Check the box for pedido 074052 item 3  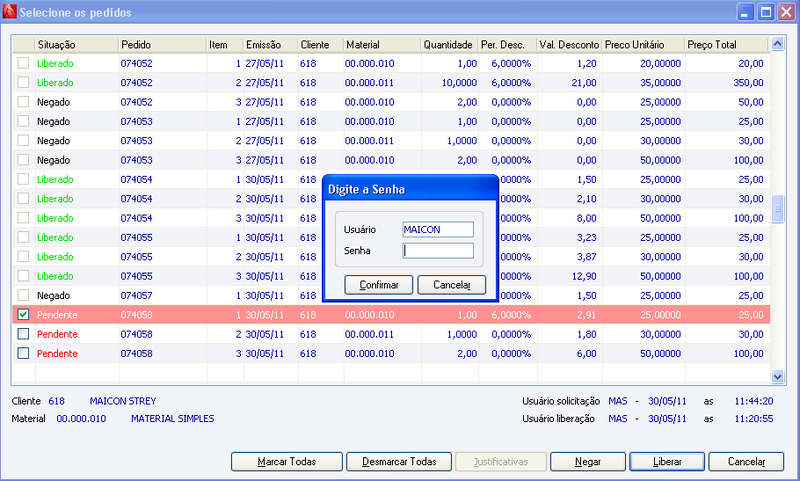[x=23, y=102]
